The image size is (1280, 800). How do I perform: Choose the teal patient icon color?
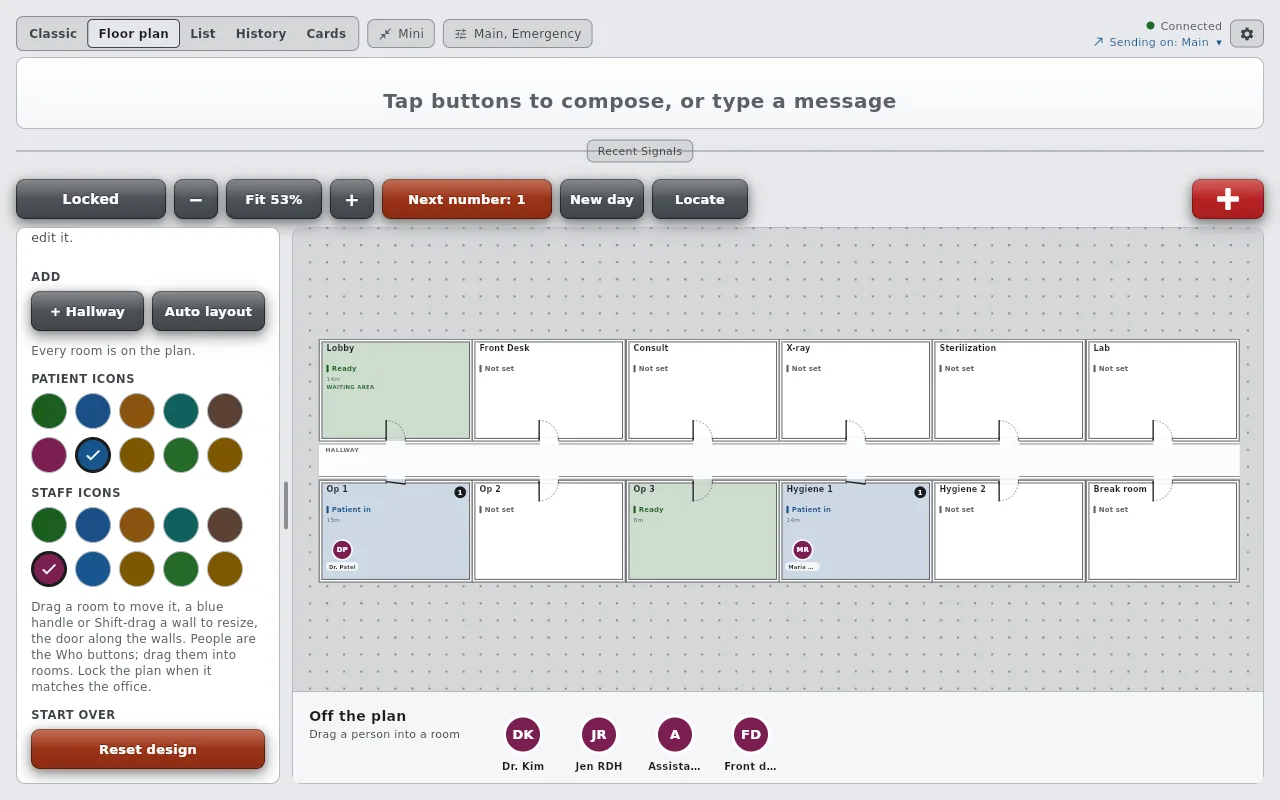click(181, 411)
